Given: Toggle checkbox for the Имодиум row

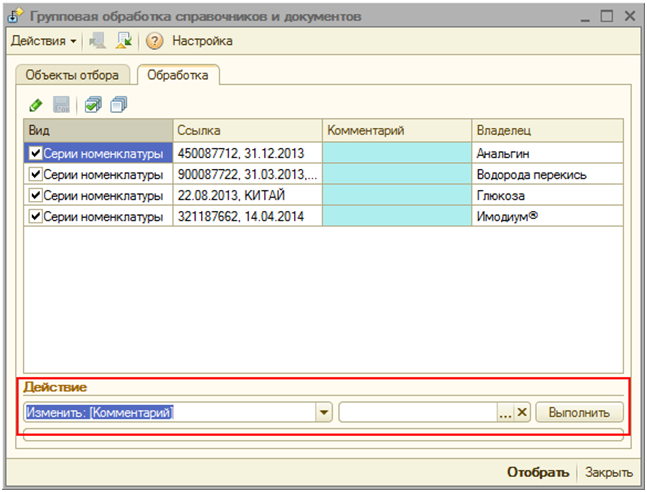Looking at the screenshot, I should click(36, 216).
